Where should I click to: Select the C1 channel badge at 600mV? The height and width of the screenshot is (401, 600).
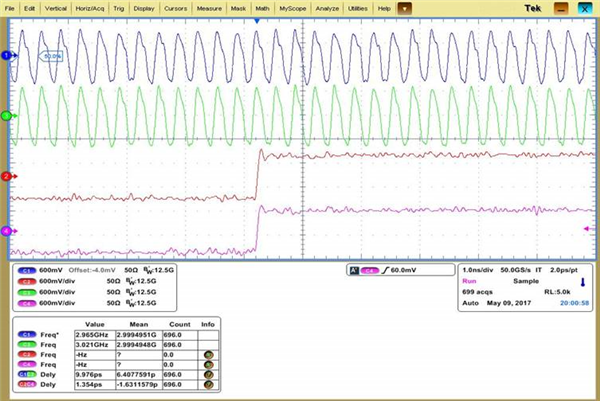pos(27,270)
